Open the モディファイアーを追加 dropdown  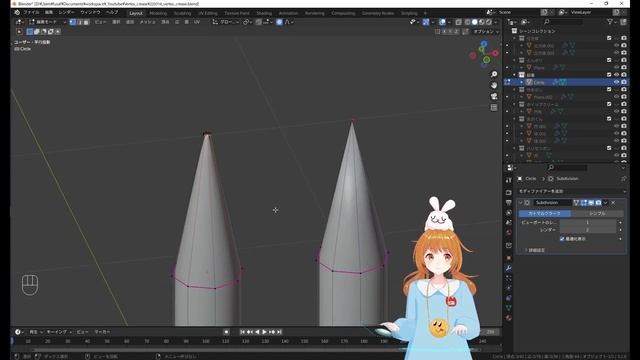(571, 191)
